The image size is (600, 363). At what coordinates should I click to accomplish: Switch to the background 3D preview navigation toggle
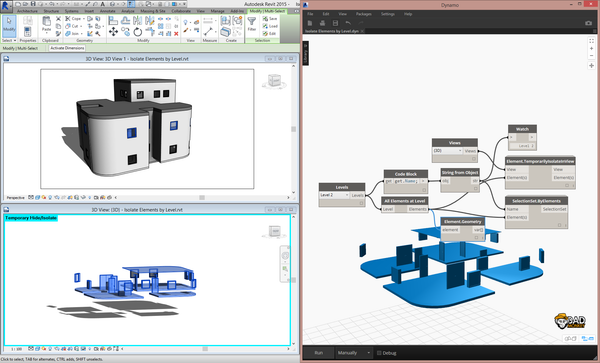pyautogui.click(x=571, y=339)
